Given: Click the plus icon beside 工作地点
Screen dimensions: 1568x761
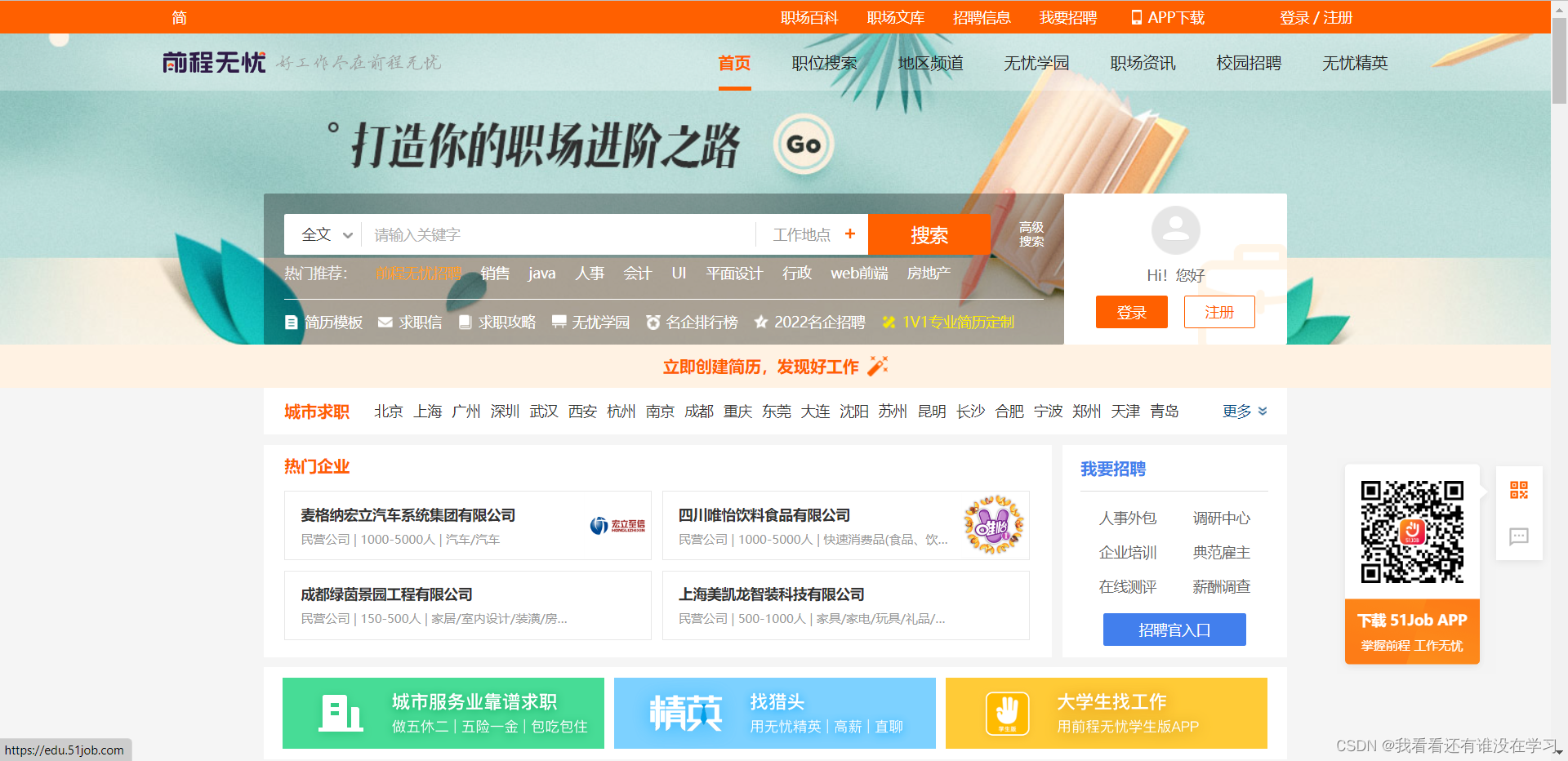Looking at the screenshot, I should [850, 234].
